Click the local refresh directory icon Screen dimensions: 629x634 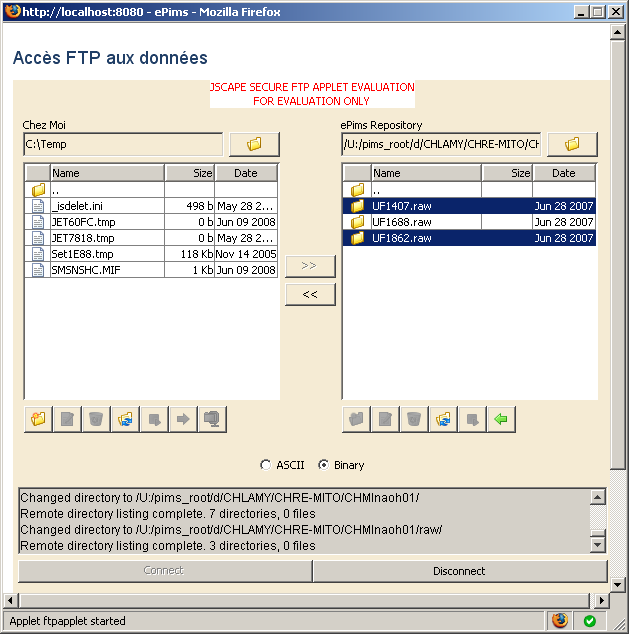(125, 419)
